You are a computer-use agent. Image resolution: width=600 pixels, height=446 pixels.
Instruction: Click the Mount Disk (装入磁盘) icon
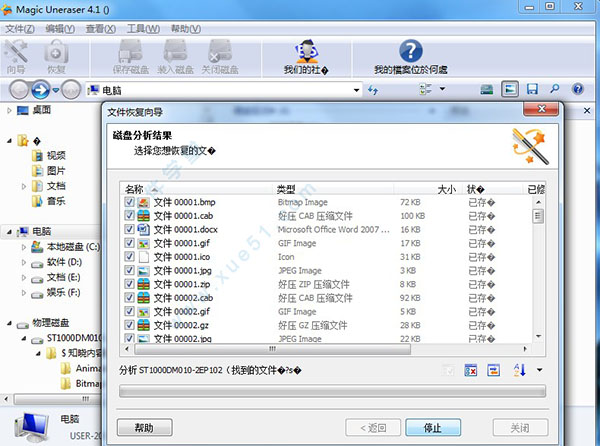point(175,57)
